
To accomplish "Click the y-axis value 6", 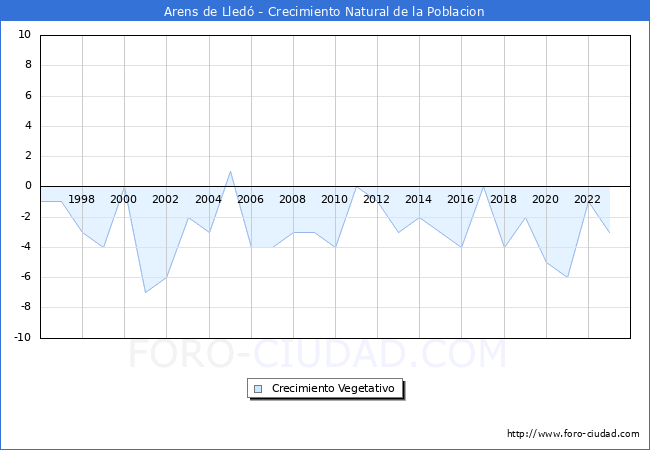I will point(28,95).
